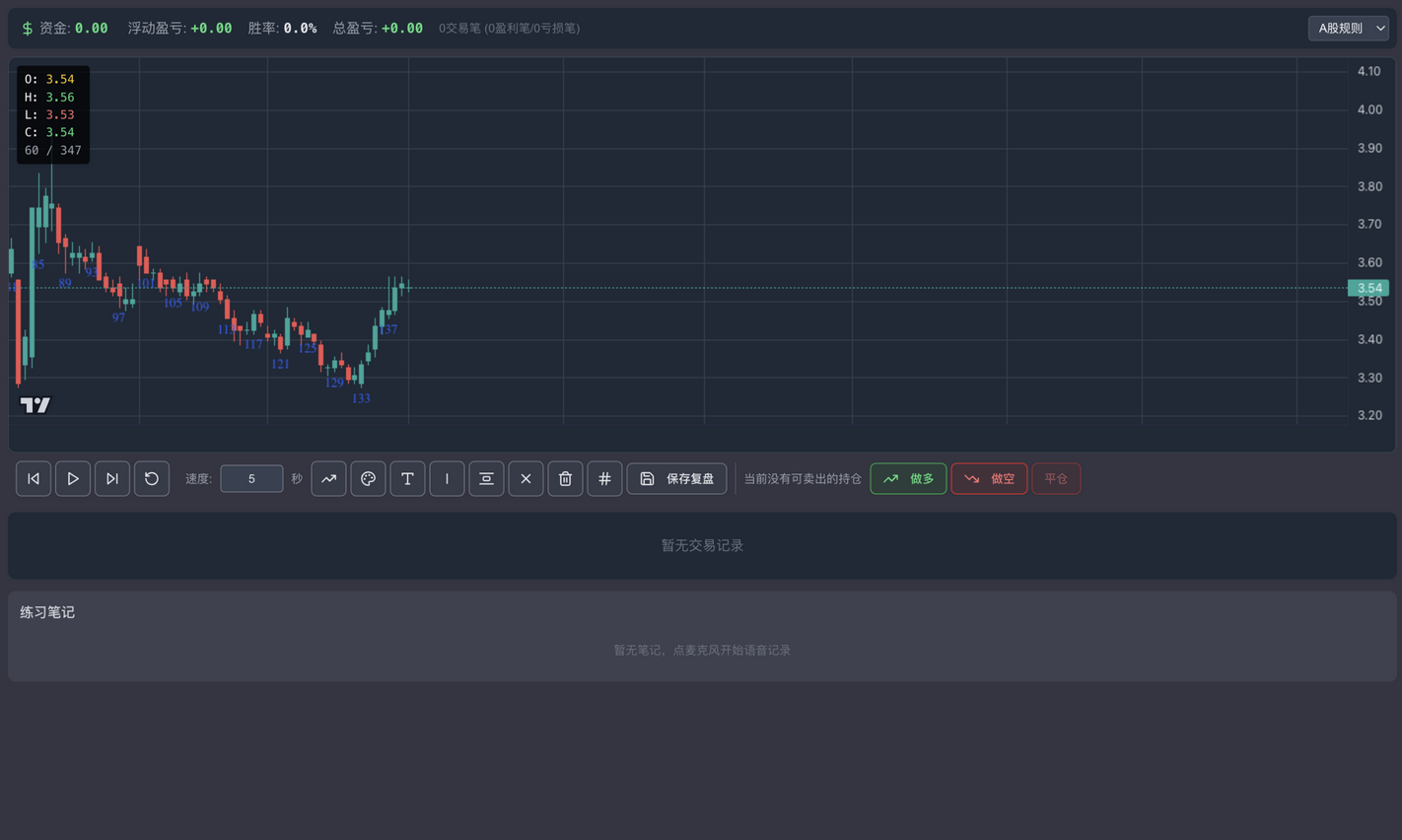Viewport: 1402px width, 840px height.
Task: Click the X cancel drawing icon
Action: 526,479
